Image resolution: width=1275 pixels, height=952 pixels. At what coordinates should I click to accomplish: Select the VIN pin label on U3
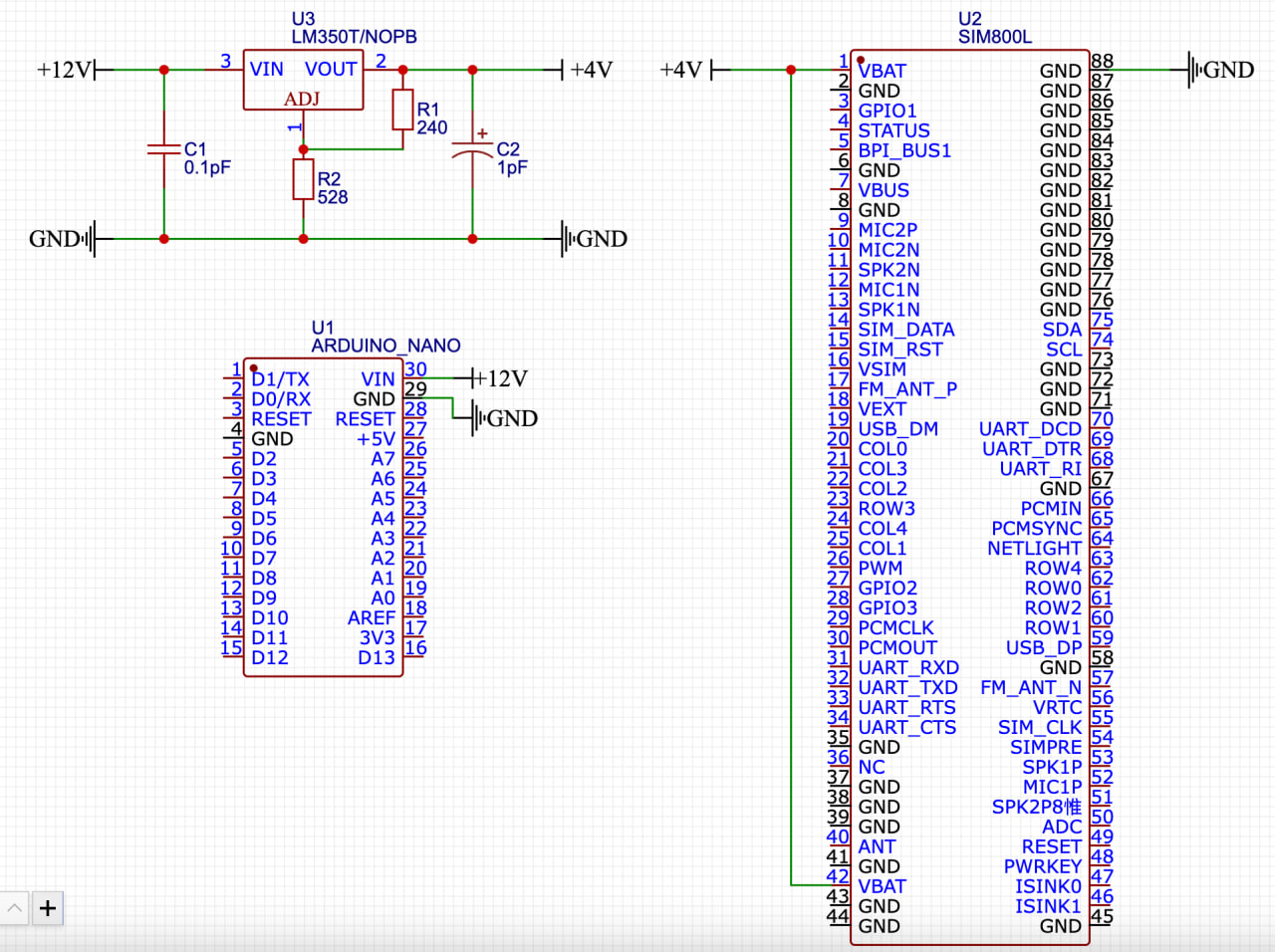[266, 69]
